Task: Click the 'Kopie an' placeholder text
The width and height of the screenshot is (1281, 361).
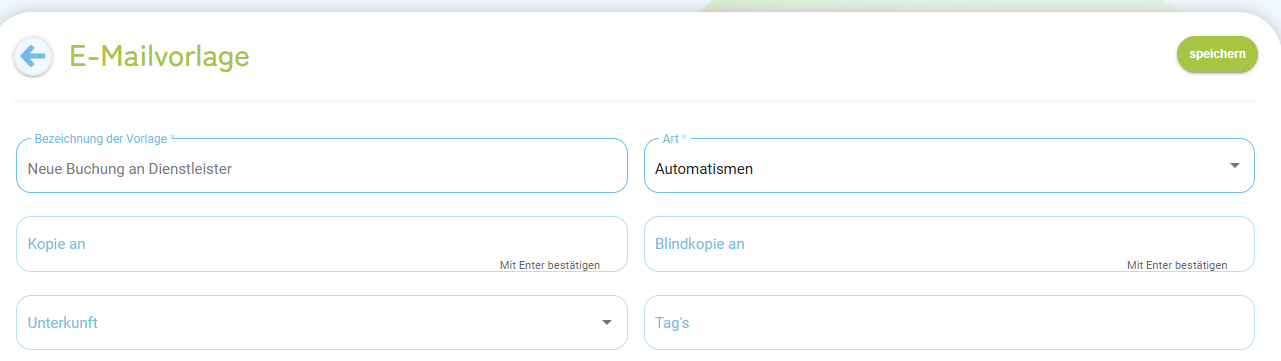Action: (57, 244)
